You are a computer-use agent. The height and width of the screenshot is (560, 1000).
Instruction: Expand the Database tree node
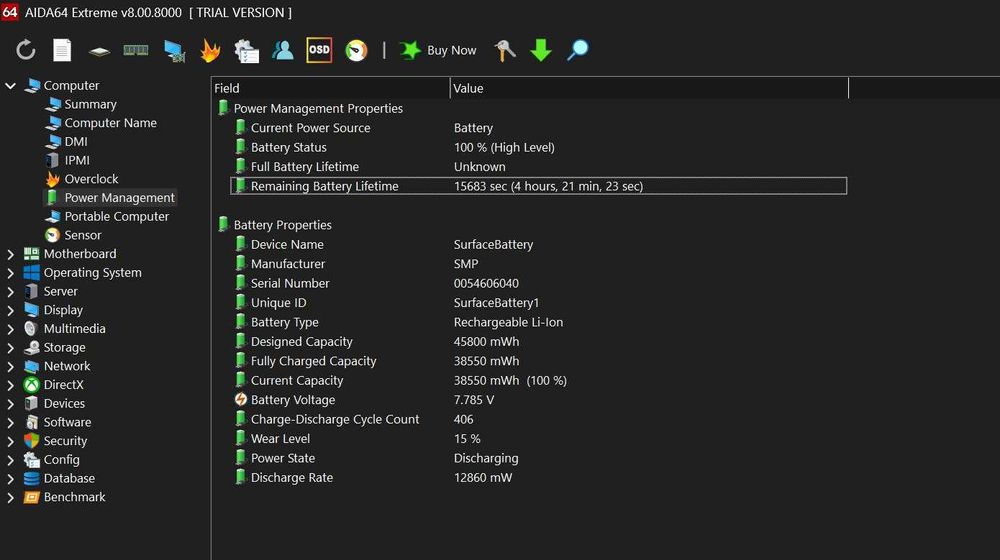click(10, 478)
